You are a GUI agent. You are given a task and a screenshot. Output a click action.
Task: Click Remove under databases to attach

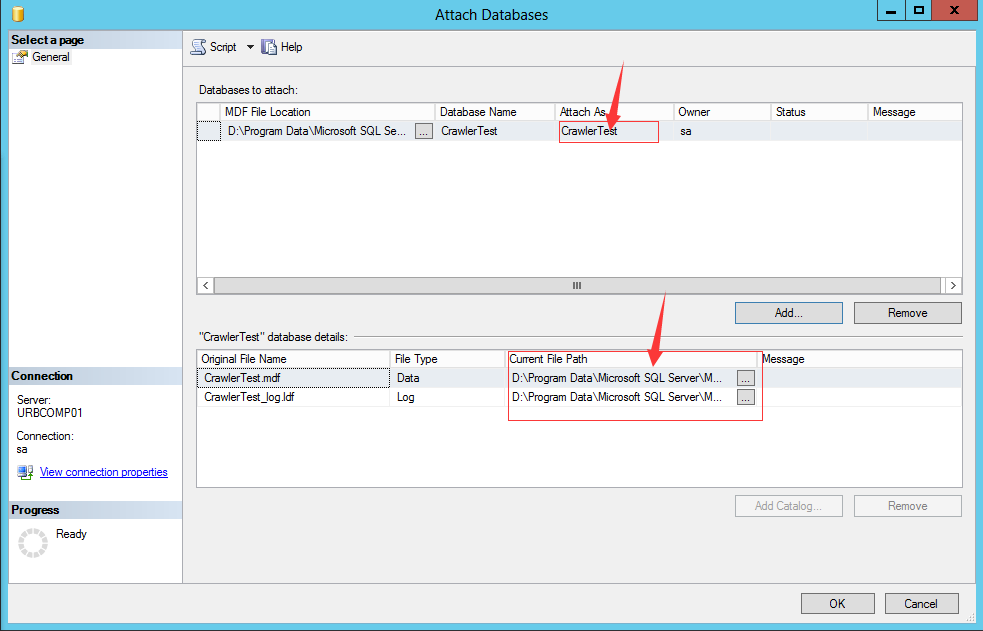907,313
